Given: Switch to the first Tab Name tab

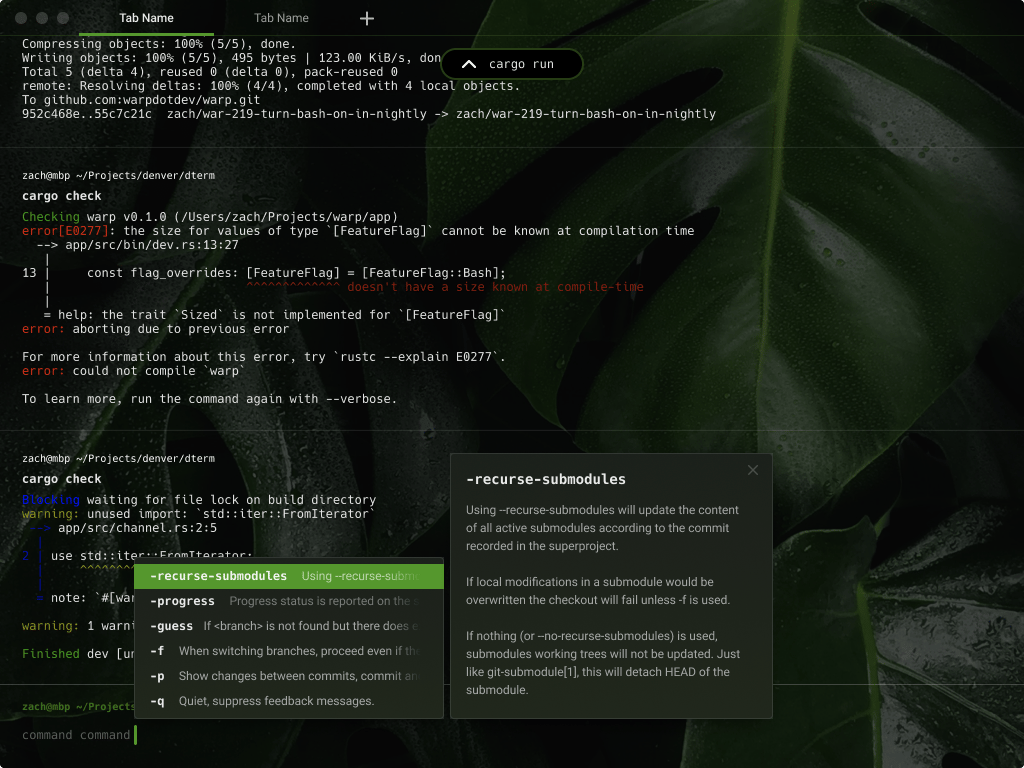Looking at the screenshot, I should [x=146, y=18].
